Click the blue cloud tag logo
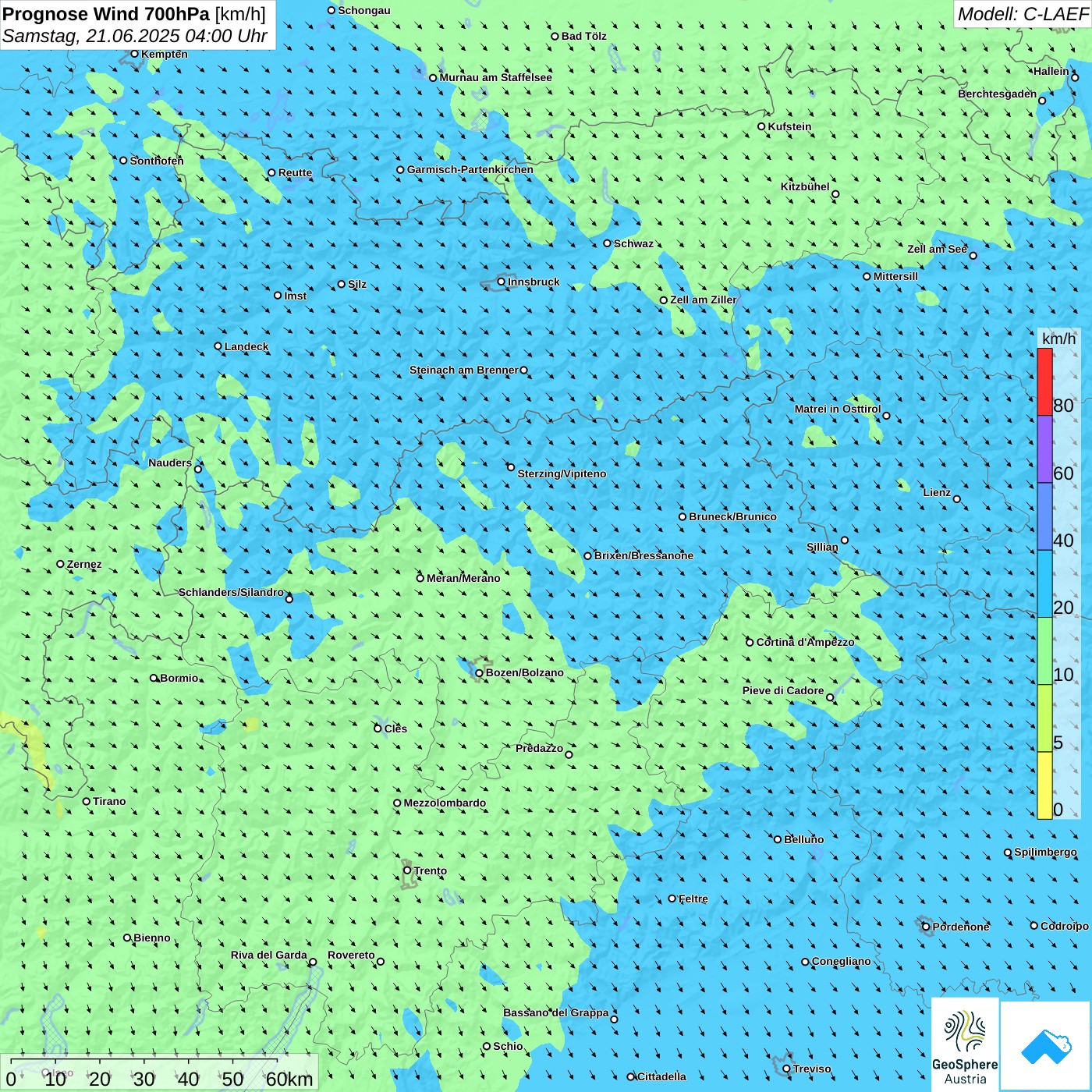The width and height of the screenshot is (1092, 1092). coord(1045,1046)
